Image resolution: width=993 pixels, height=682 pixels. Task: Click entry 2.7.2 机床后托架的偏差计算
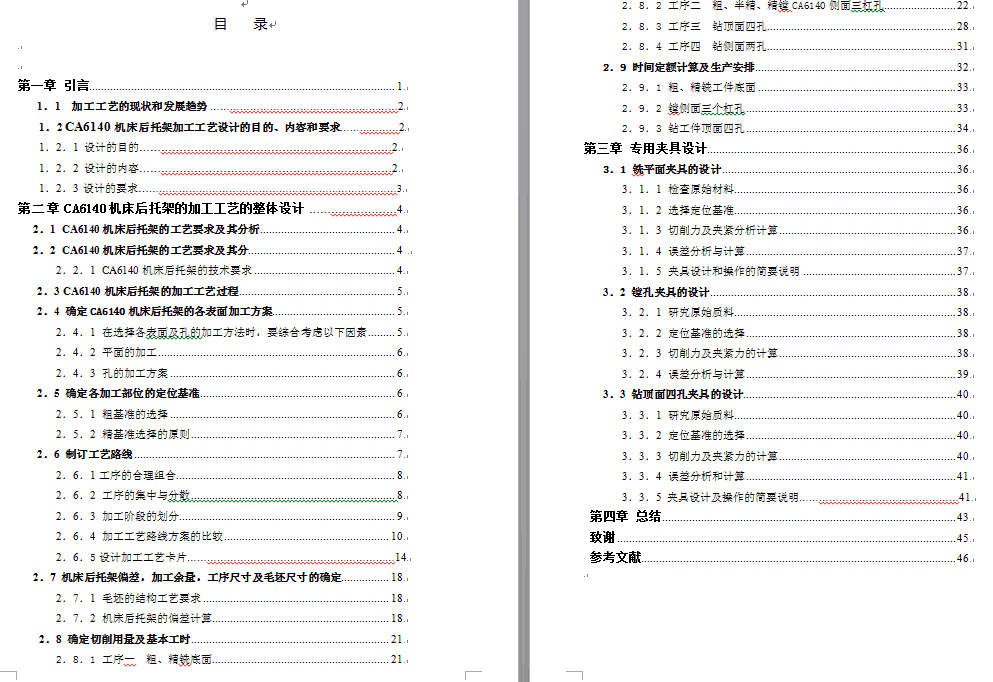click(x=231, y=618)
